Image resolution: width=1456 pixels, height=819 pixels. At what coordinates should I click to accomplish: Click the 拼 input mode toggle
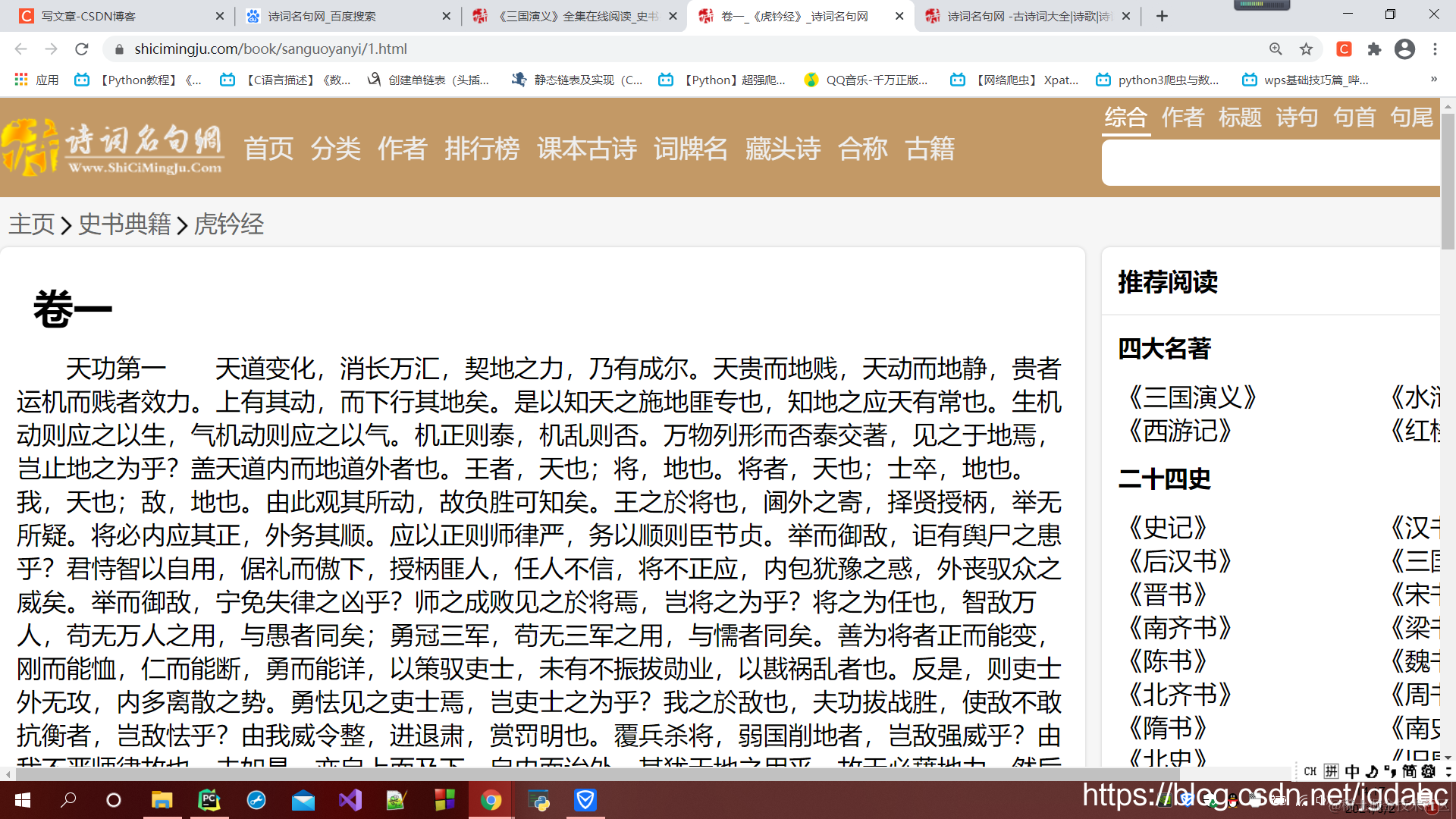click(x=1331, y=771)
